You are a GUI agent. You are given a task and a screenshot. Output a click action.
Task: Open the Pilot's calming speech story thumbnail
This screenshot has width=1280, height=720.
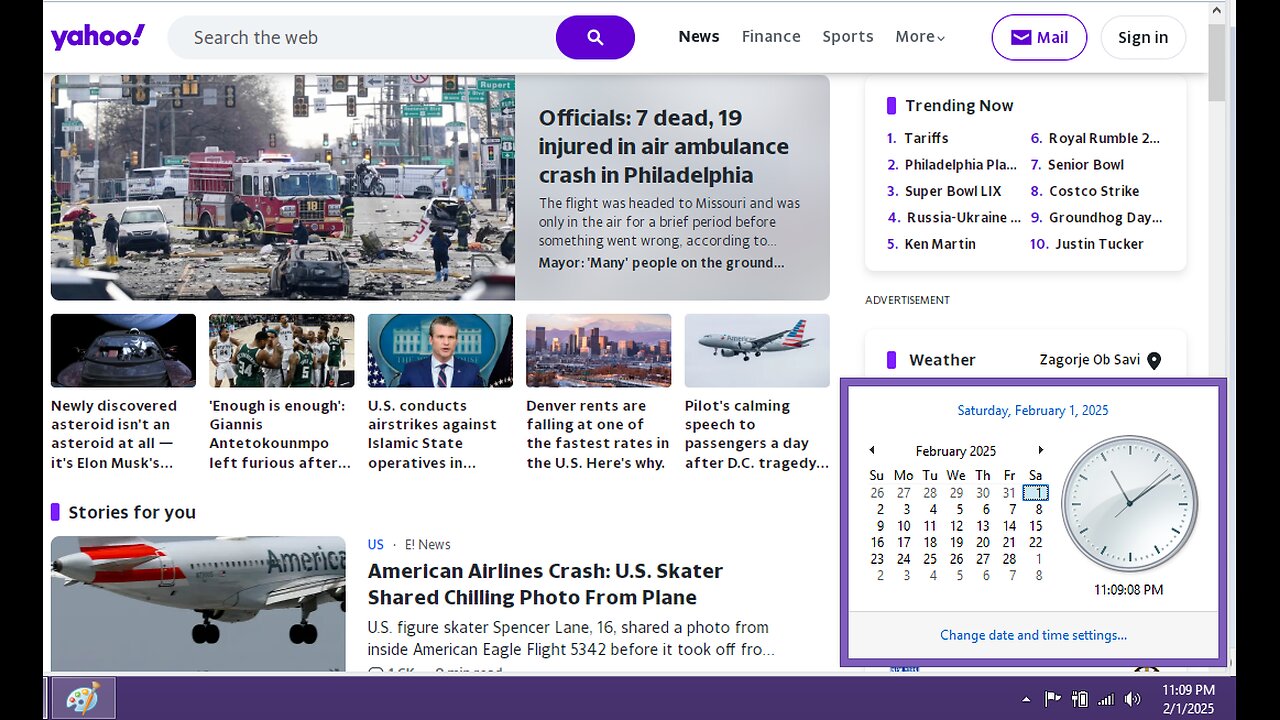tap(757, 350)
